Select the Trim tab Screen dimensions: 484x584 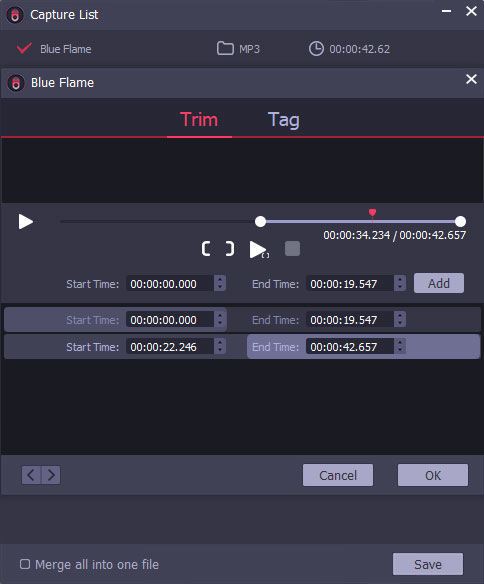point(199,120)
